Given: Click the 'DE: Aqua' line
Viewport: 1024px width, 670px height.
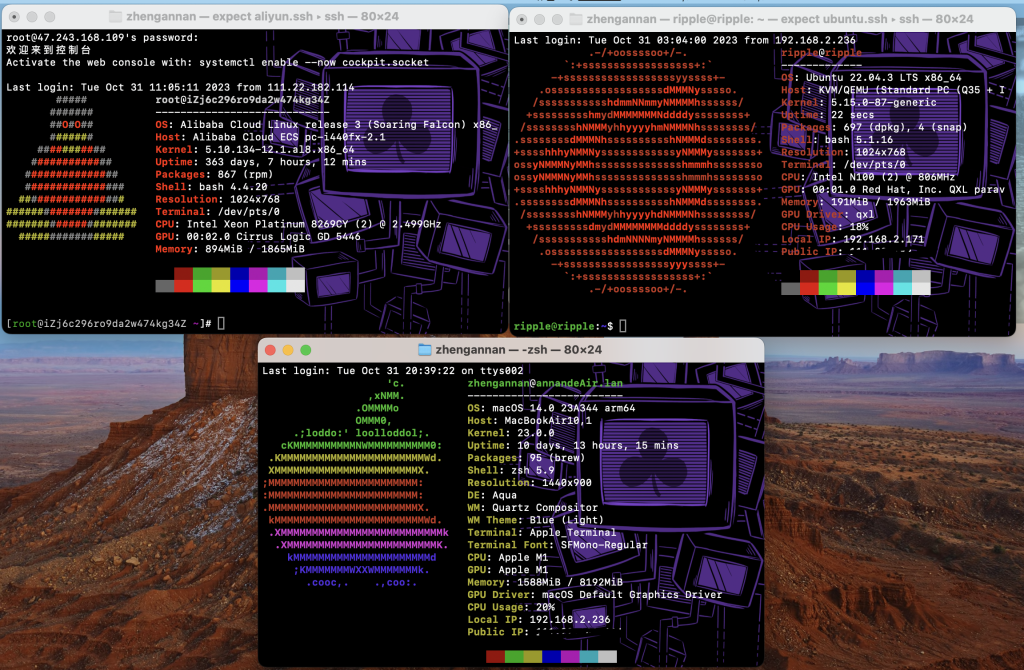Looking at the screenshot, I should [x=492, y=495].
